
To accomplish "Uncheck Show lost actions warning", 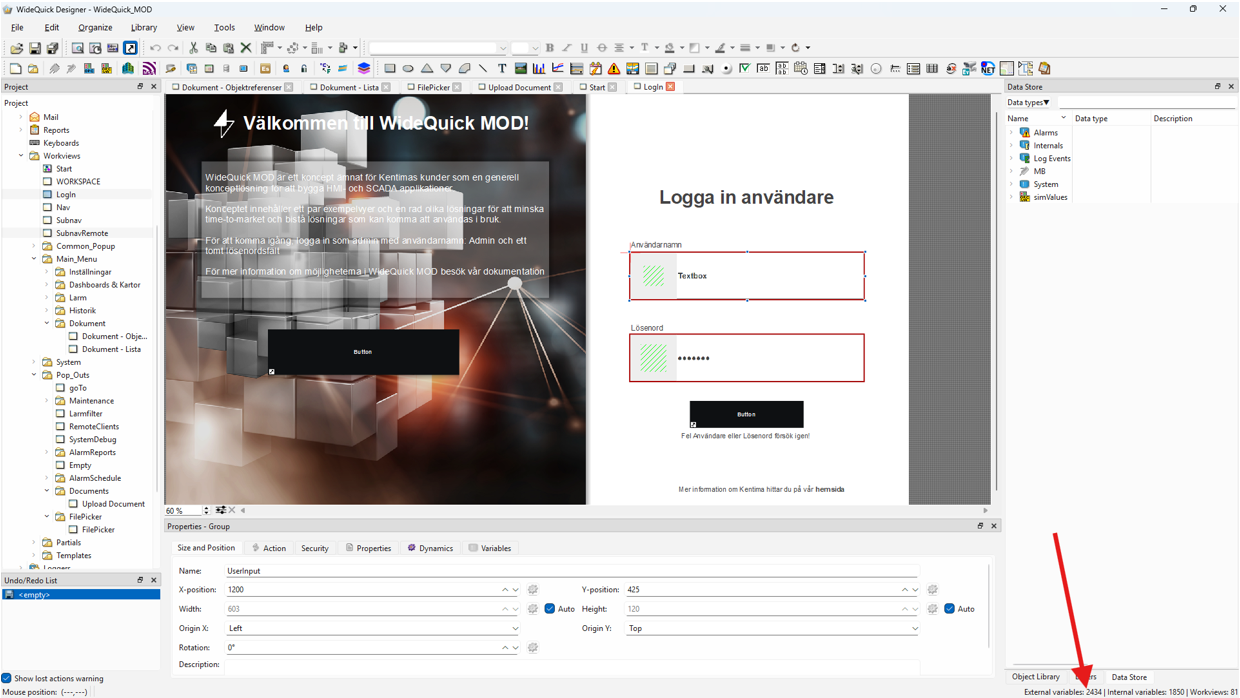I will (9, 678).
